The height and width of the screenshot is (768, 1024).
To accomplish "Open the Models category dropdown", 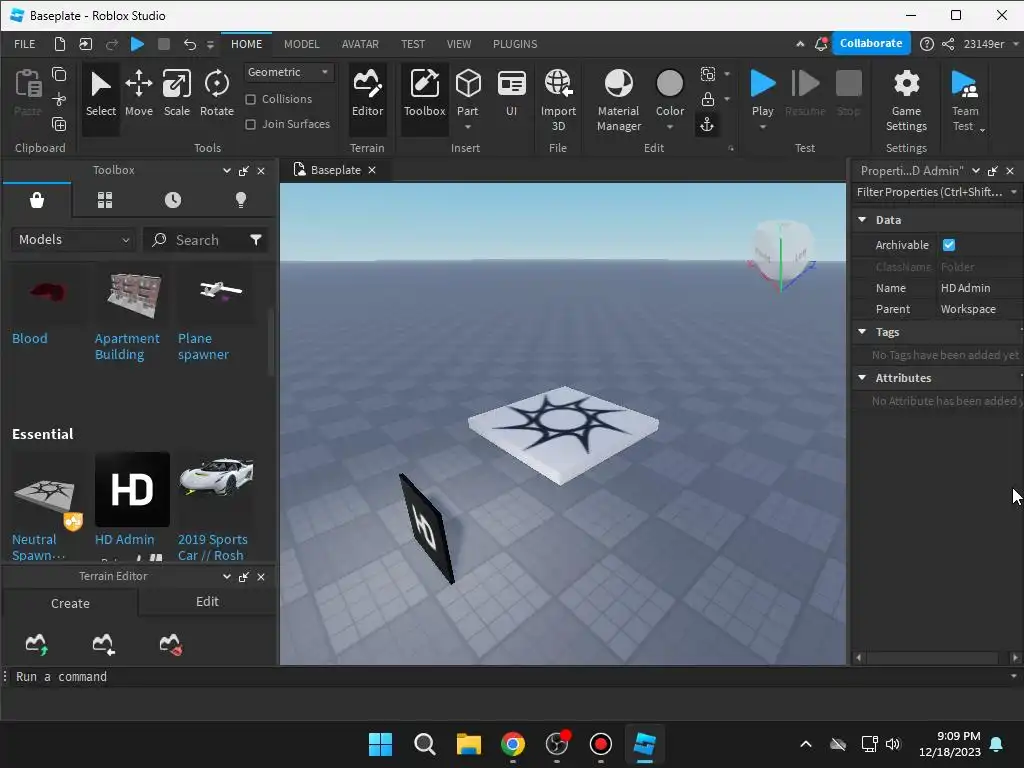I will click(74, 240).
